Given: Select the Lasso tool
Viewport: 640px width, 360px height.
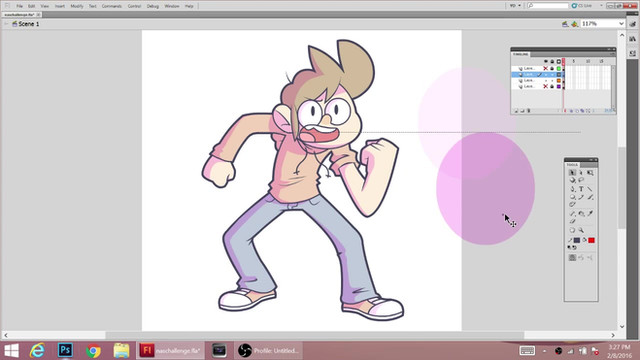Looking at the screenshot, I should pyautogui.click(x=581, y=180).
